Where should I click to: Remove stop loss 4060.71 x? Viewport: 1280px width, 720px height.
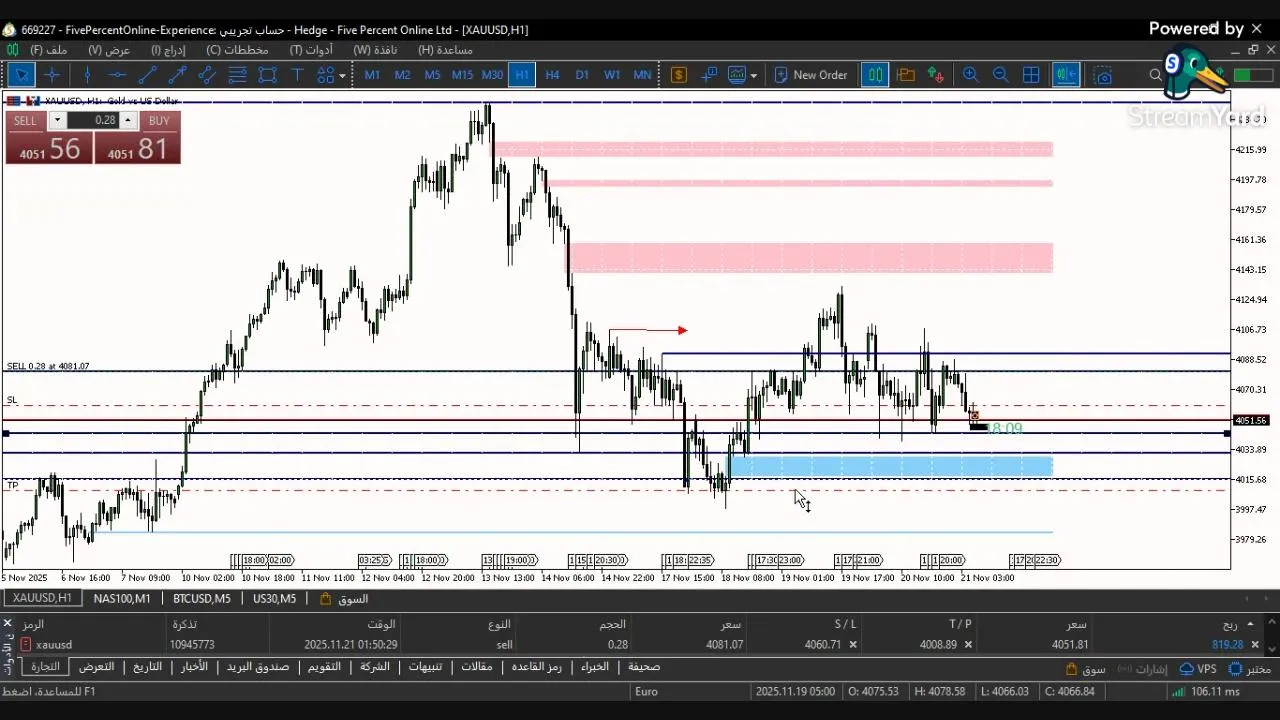click(x=853, y=645)
